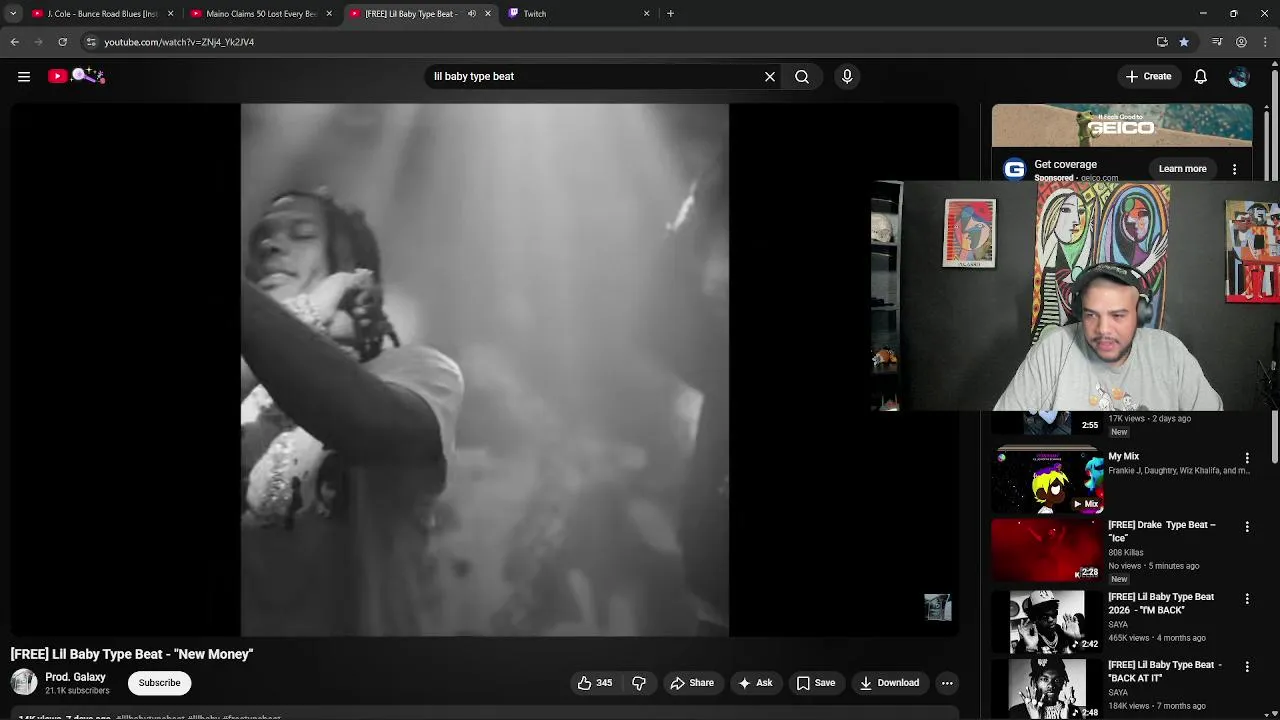Click the video player to pause
Screen dimensions: 1280x720
click(485, 370)
